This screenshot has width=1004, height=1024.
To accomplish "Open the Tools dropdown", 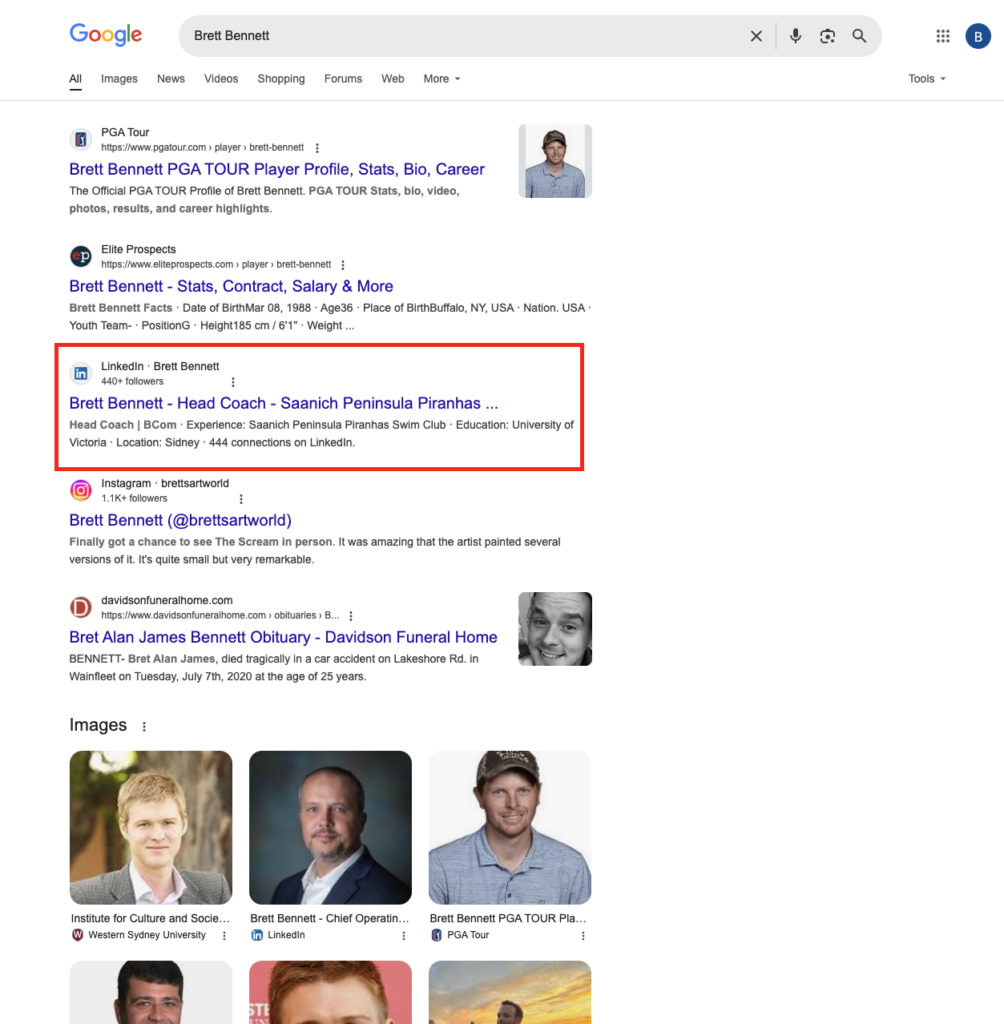I will click(x=927, y=79).
